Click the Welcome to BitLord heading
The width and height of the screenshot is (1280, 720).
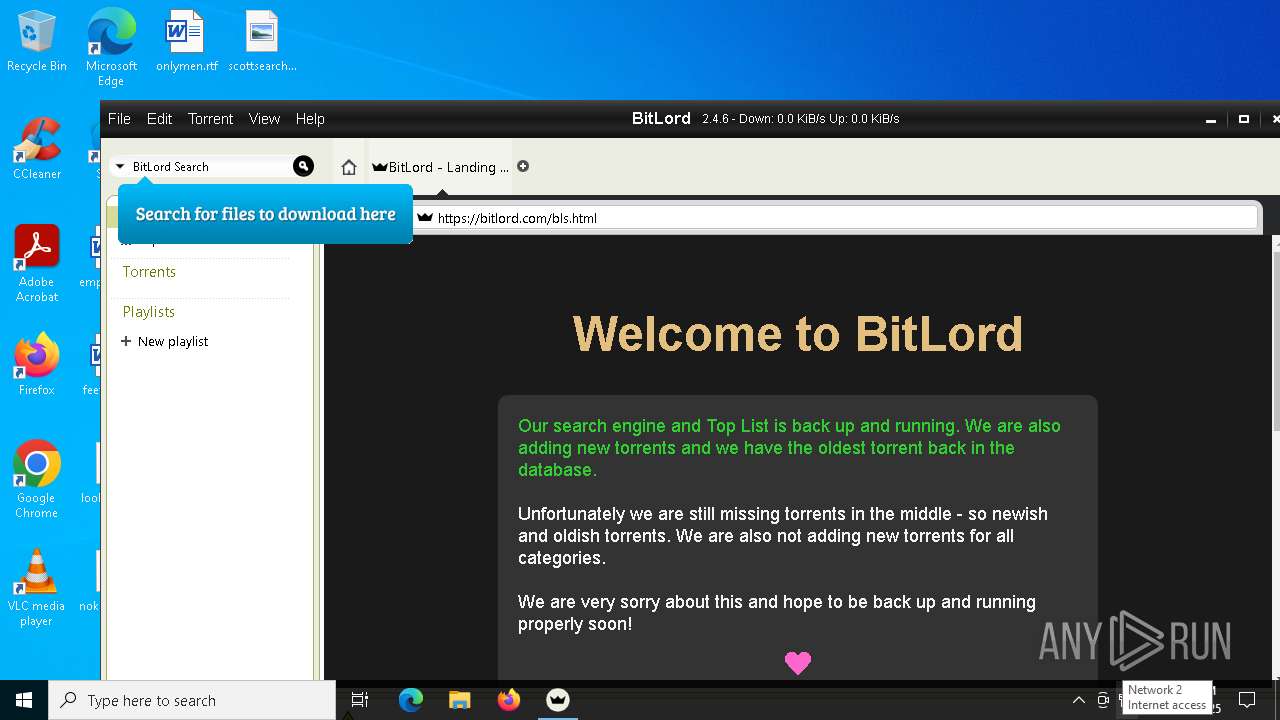point(797,334)
